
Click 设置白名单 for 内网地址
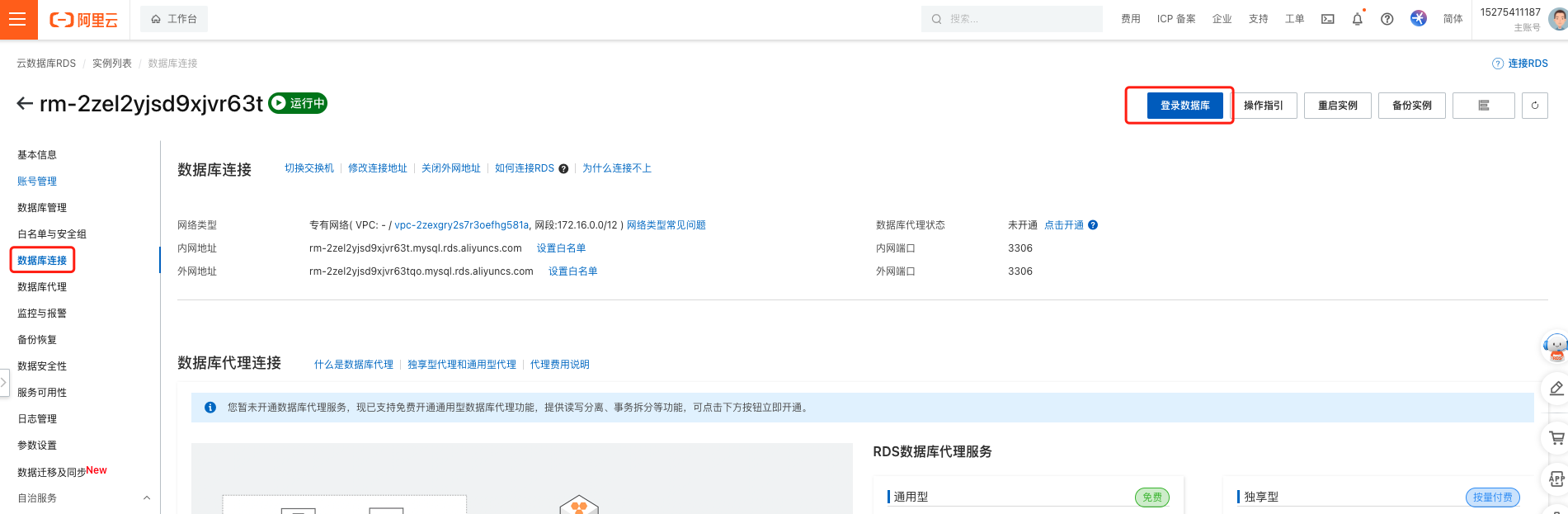pyautogui.click(x=562, y=248)
